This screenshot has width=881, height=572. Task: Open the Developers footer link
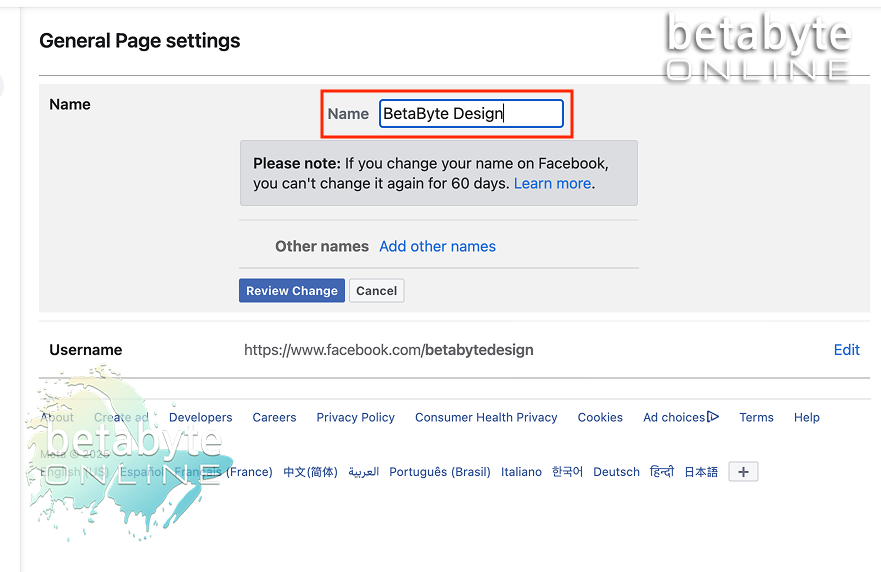pos(200,418)
